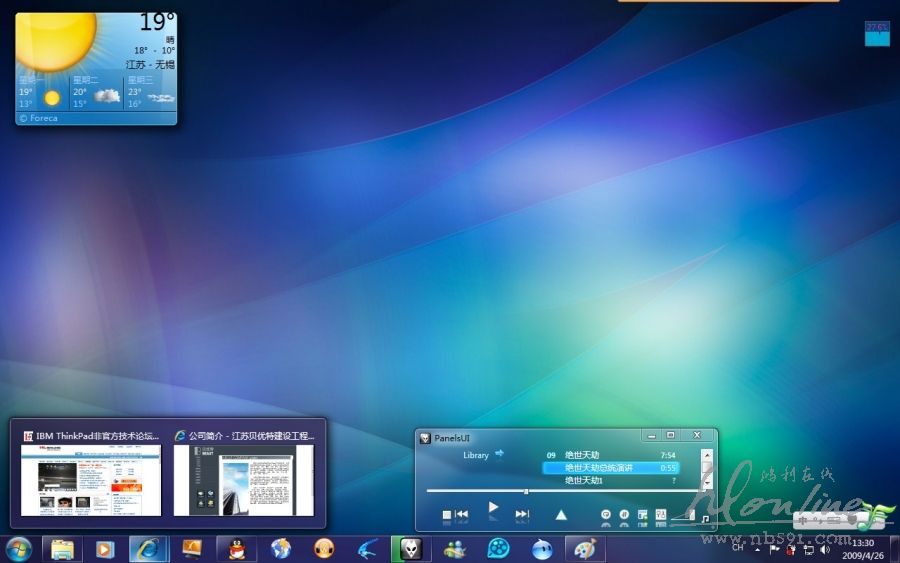Toggle the CH input language indicator
The height and width of the screenshot is (563, 900).
click(x=738, y=547)
